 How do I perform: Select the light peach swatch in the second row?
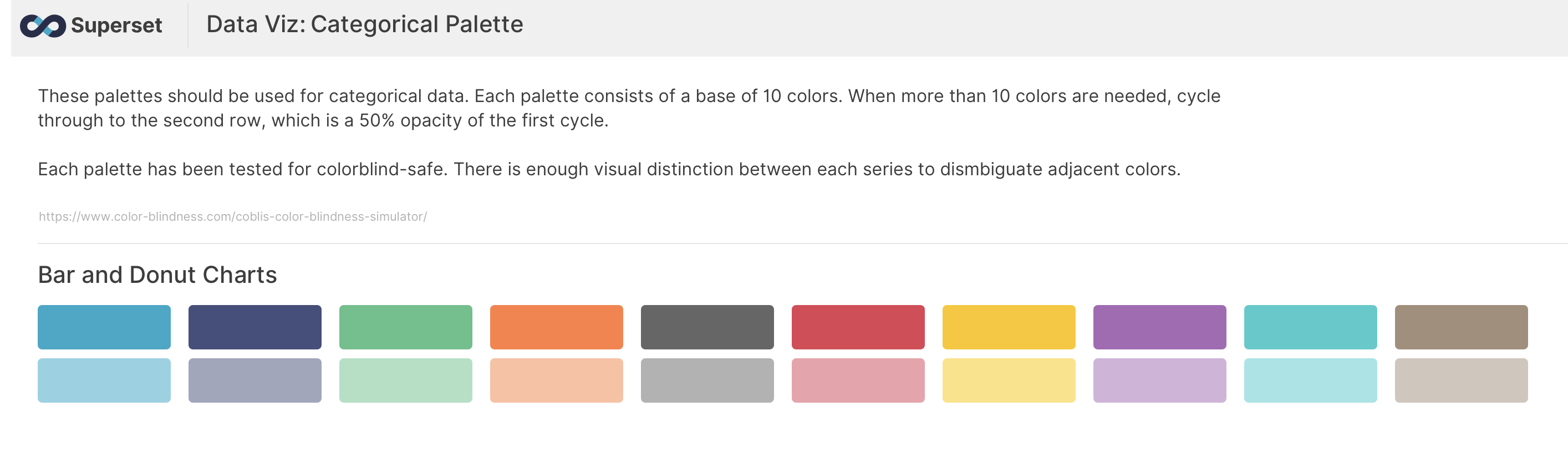tap(556, 380)
